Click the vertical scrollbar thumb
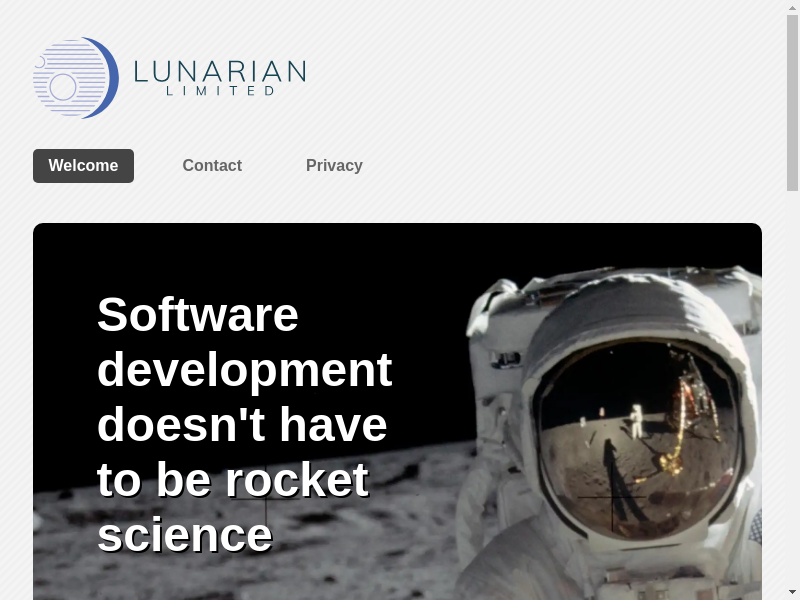Viewport: 800px width, 600px height. (792, 100)
